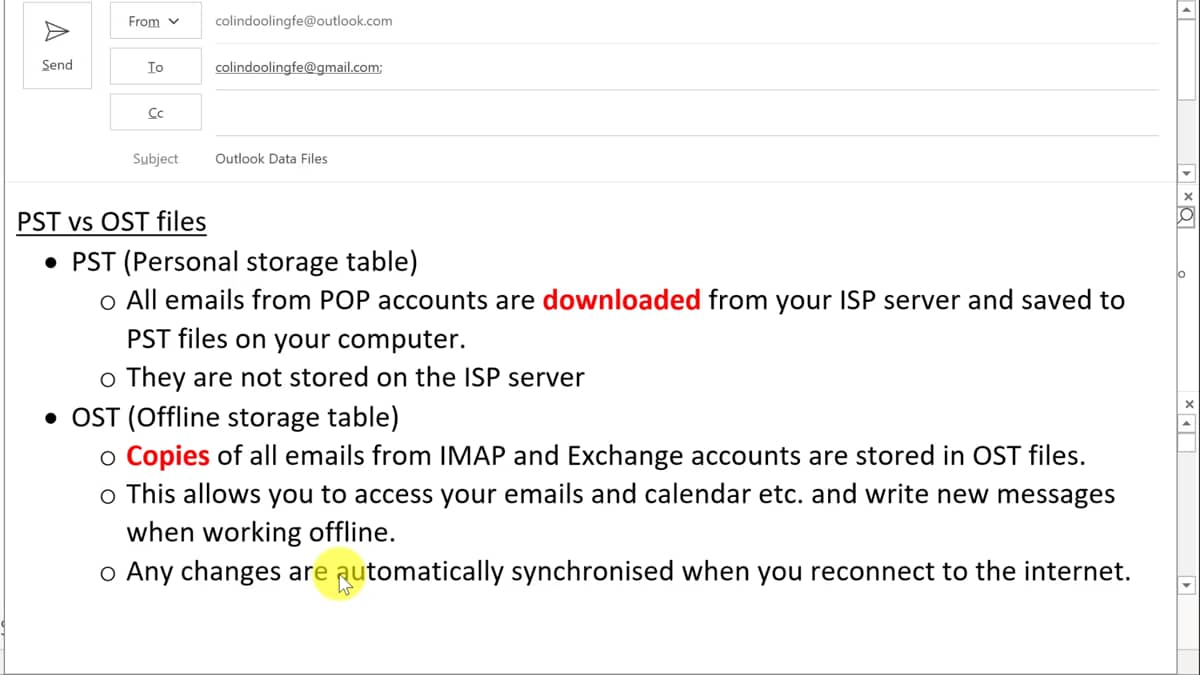Send the email with the paper plane button

(x=57, y=46)
